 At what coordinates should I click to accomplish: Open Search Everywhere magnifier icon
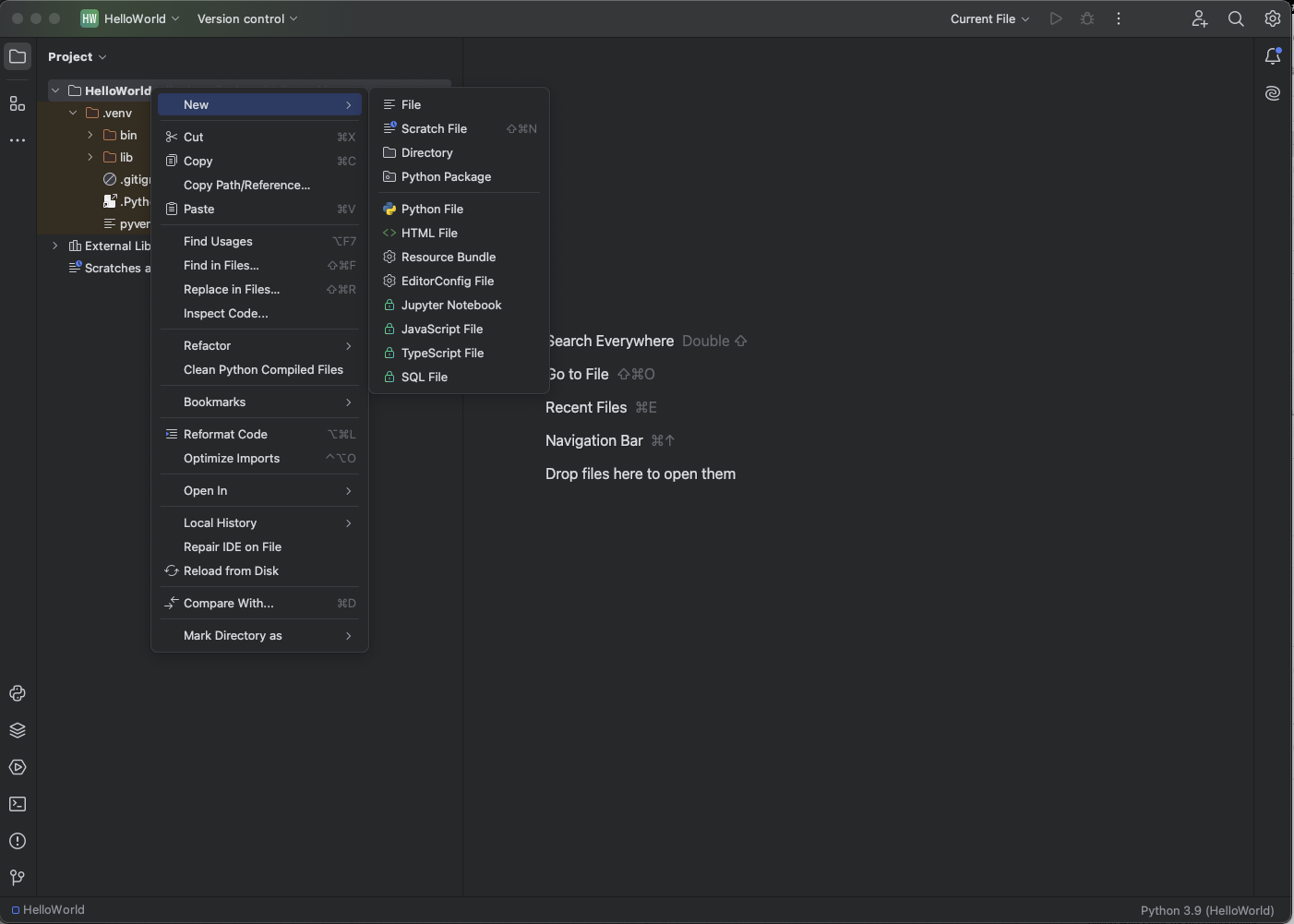(1236, 18)
